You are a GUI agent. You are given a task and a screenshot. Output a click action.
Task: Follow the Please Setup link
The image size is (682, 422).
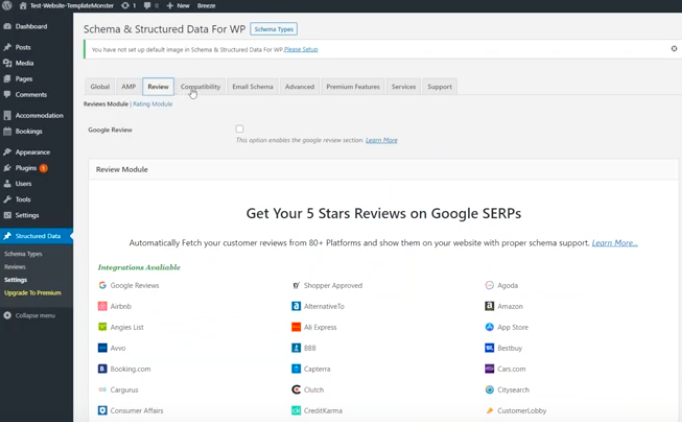click(301, 49)
